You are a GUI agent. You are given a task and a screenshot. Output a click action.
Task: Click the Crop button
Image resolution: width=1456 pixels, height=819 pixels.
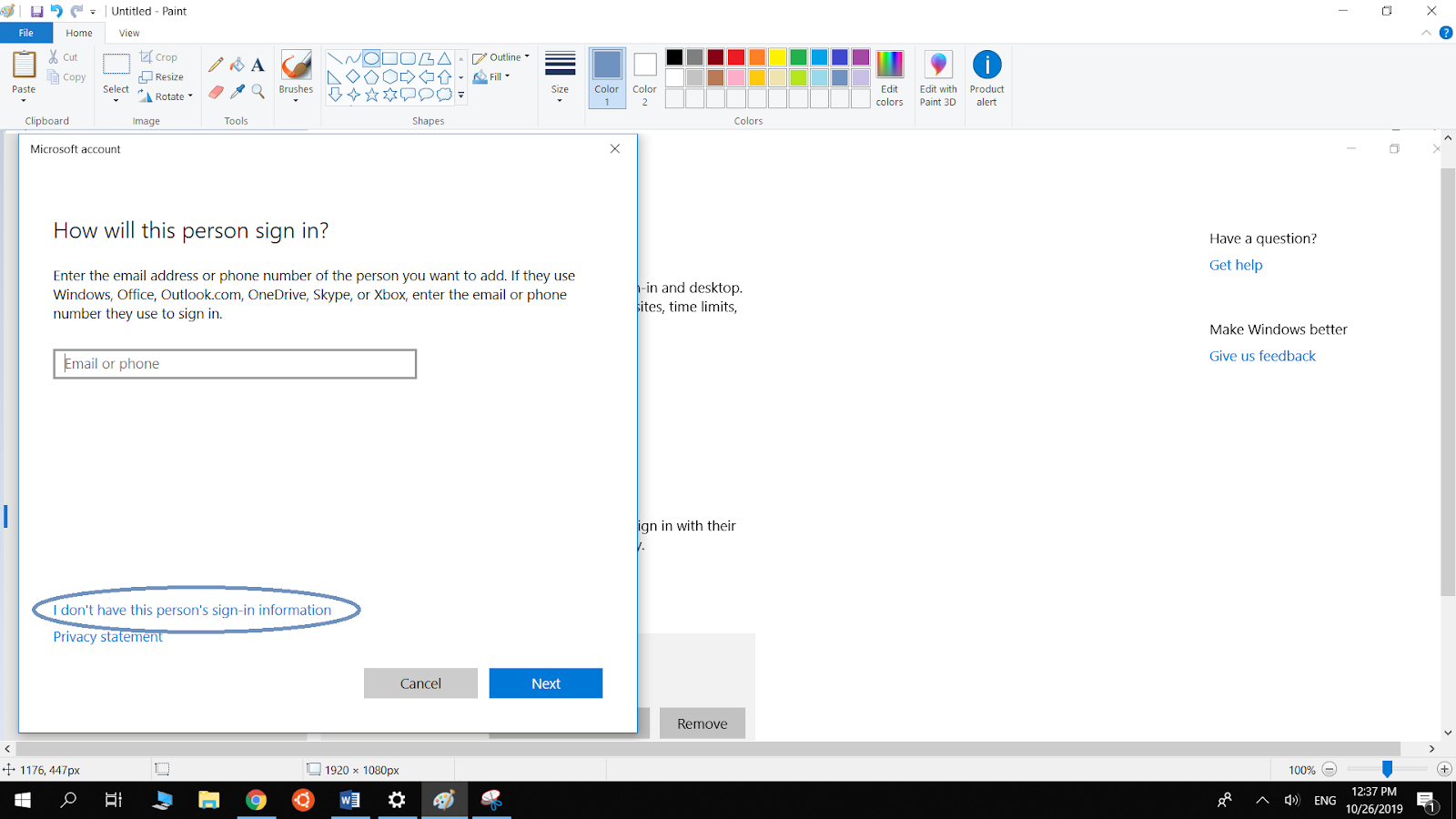coord(158,57)
